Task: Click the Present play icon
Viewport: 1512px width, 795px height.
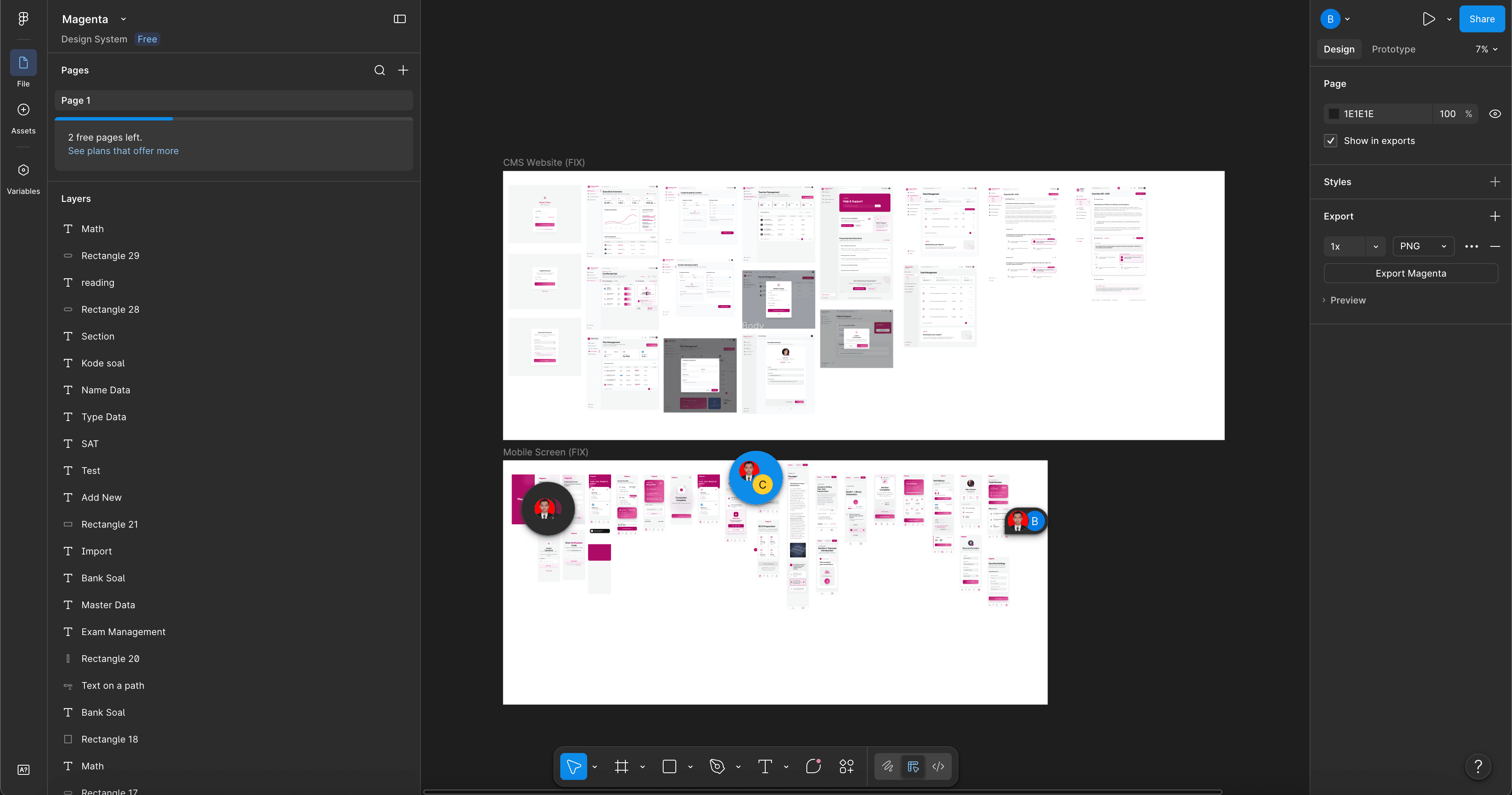Action: coord(1429,19)
